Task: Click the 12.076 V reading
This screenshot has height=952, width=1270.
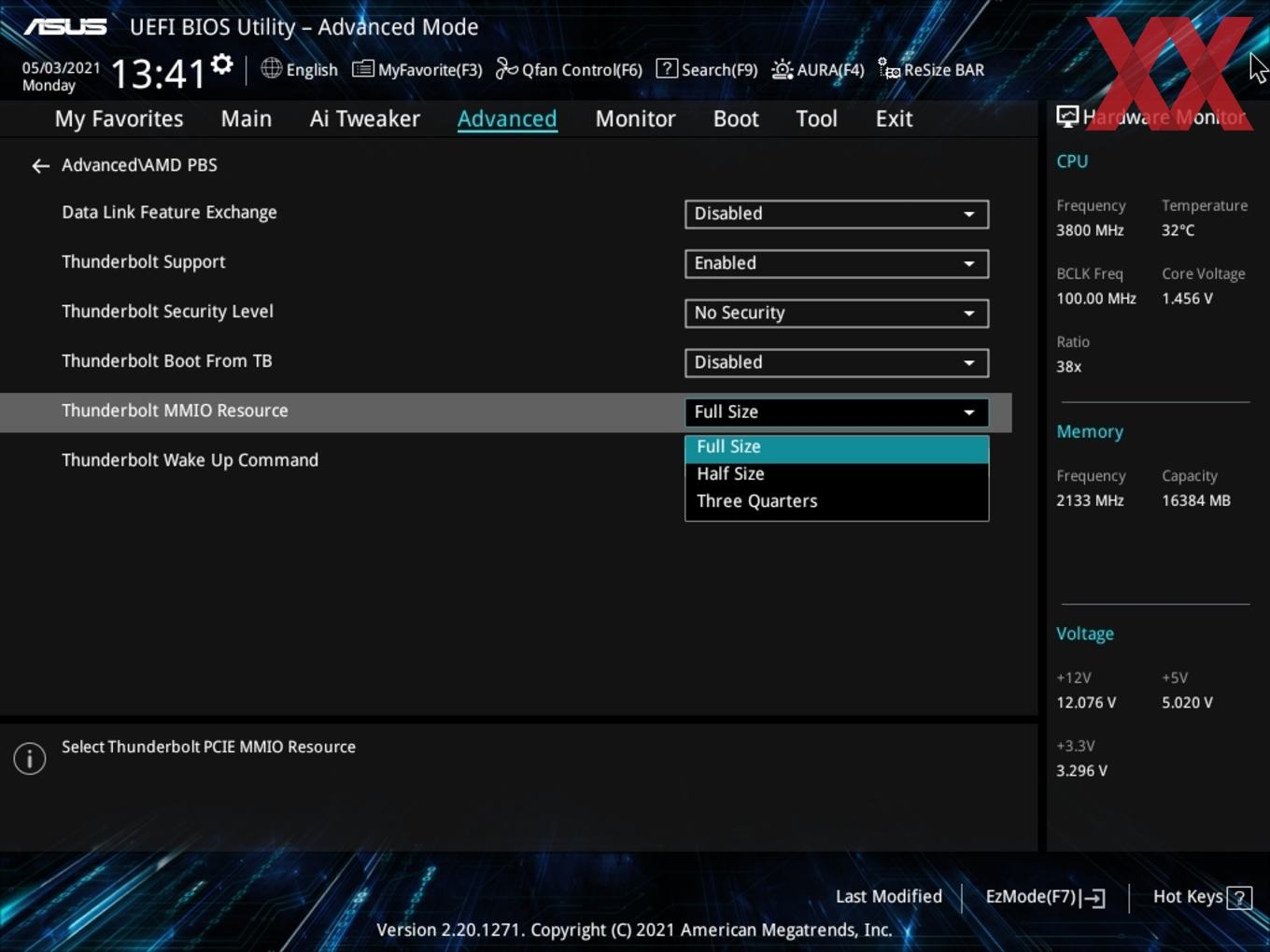Action: [x=1085, y=703]
